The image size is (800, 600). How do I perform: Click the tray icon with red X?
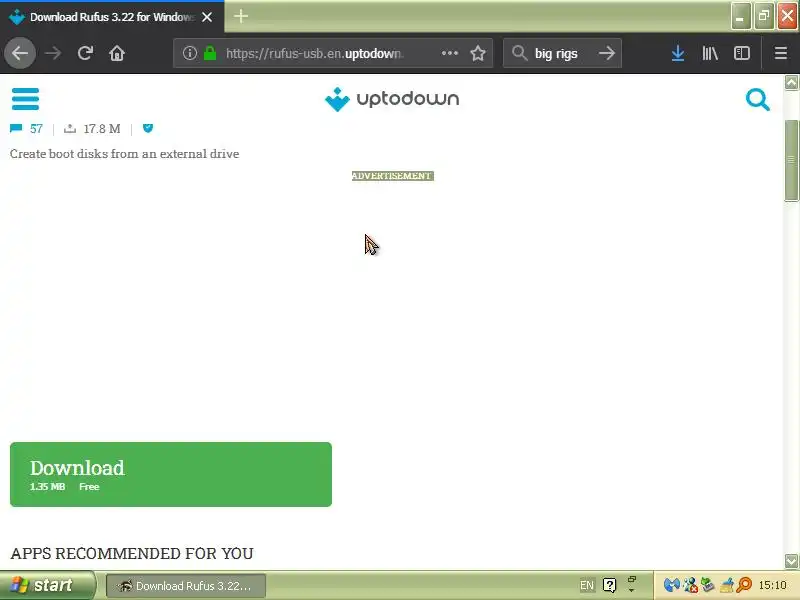(x=690, y=585)
